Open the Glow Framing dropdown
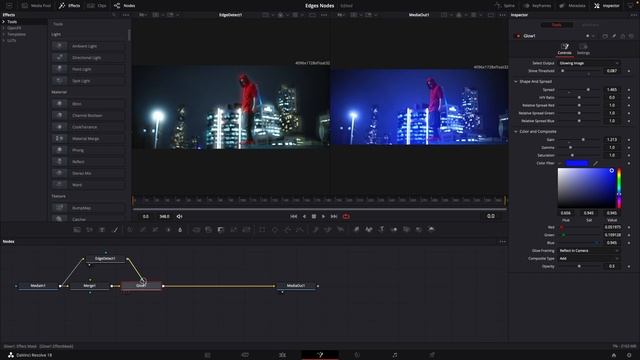The image size is (640, 360). pos(589,251)
